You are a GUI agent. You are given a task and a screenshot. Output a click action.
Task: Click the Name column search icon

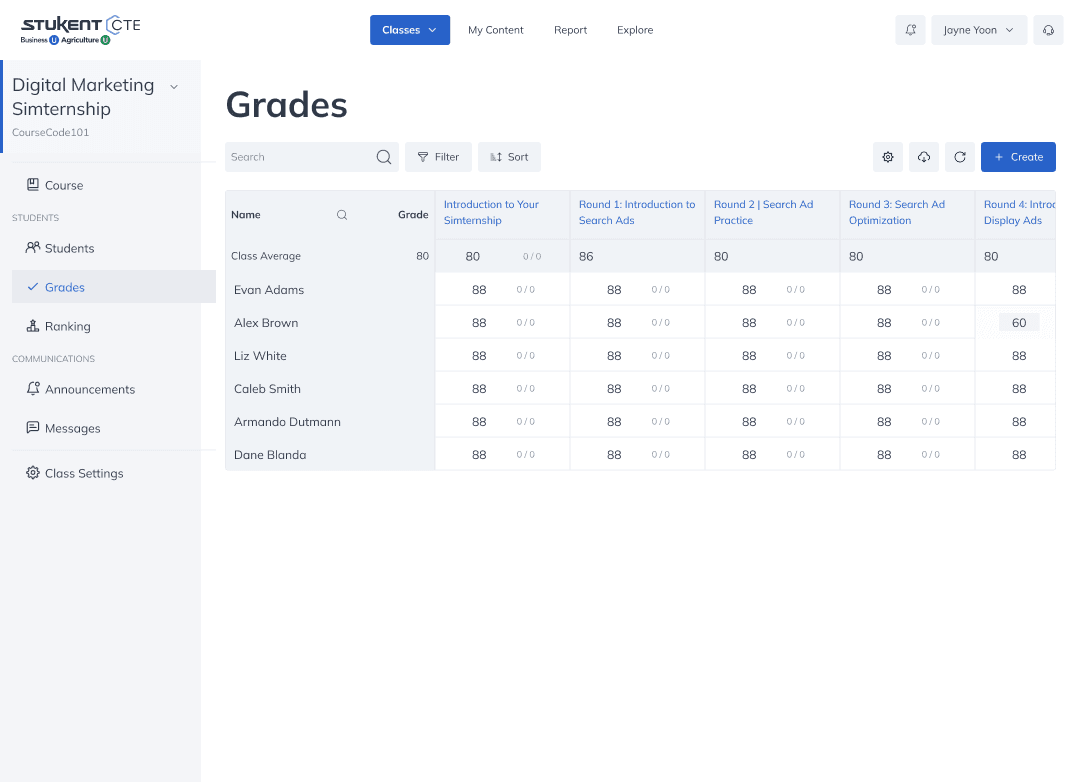342,215
